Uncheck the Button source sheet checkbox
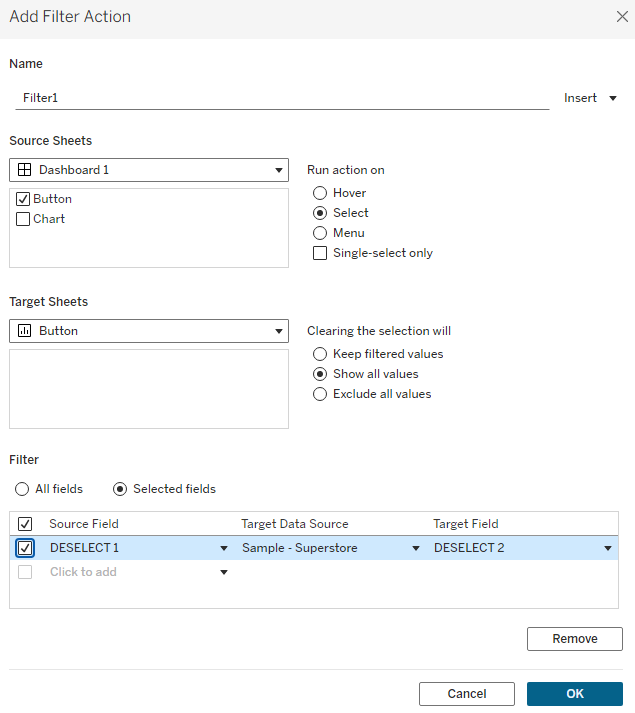 pos(23,199)
